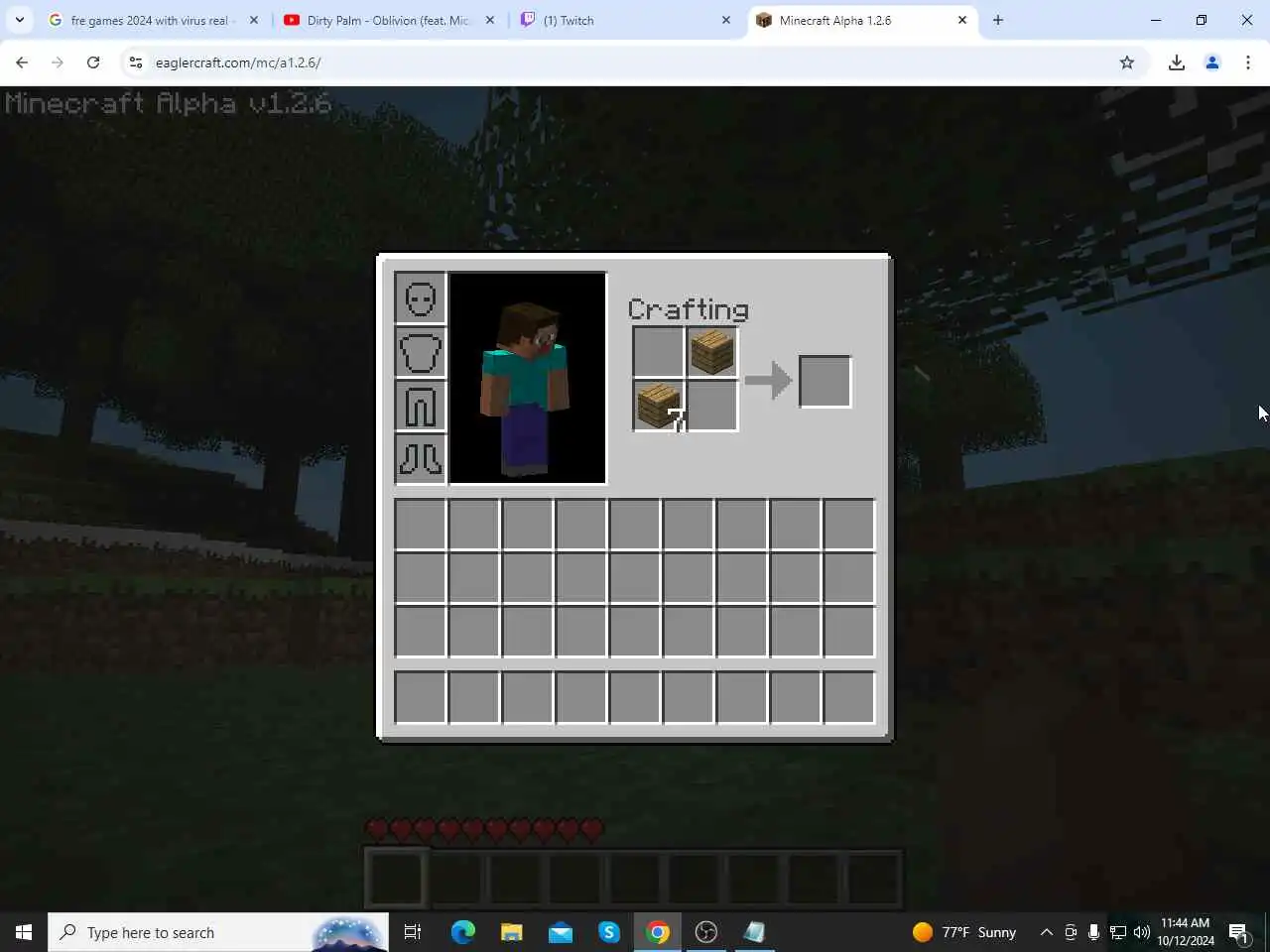Switch to the Dirty Palm Oblivion YouTube tab
Screen dimensions: 1270x952
point(387,20)
